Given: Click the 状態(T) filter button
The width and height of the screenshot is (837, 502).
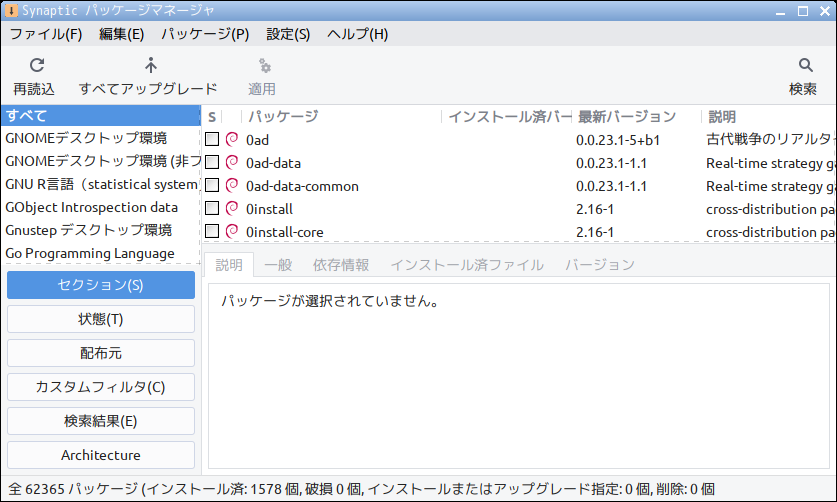Looking at the screenshot, I should (101, 319).
